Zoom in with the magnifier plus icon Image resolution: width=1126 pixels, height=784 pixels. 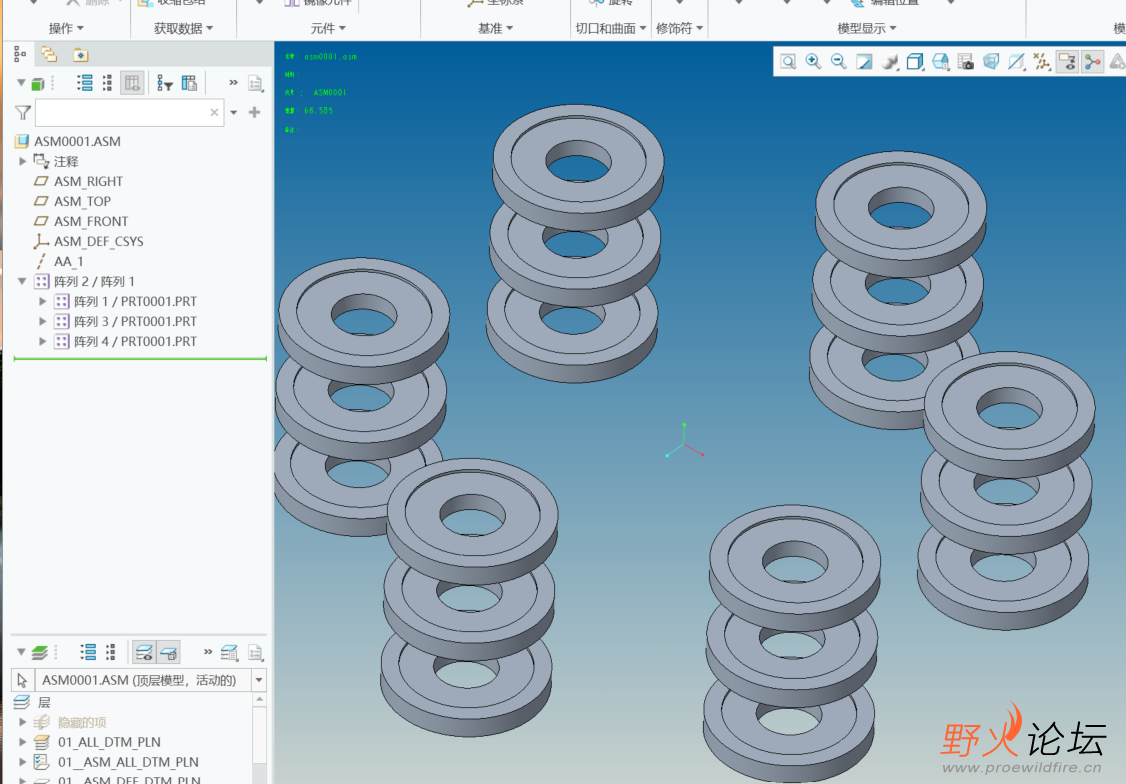click(814, 62)
